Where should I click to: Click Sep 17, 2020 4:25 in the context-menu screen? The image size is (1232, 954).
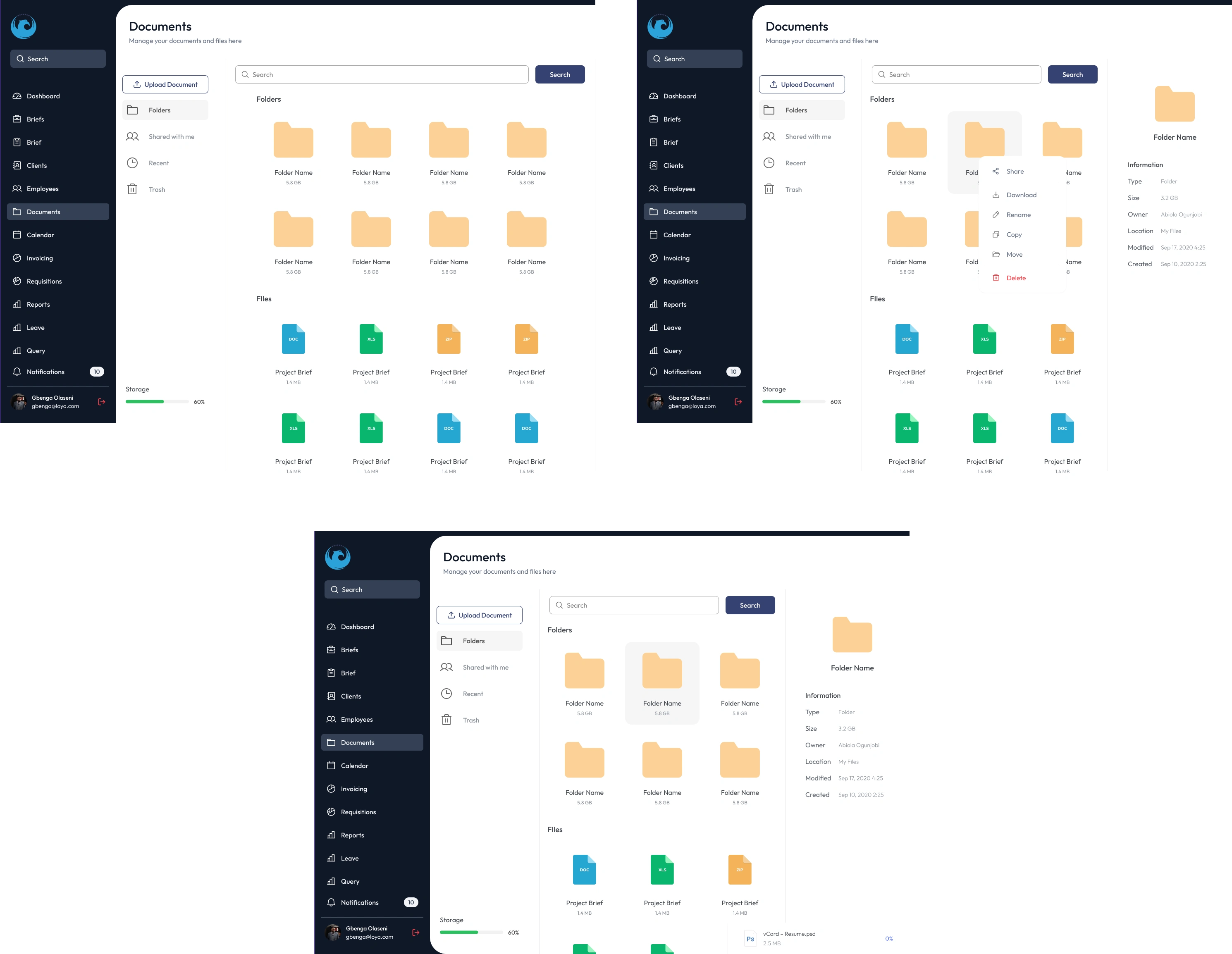[x=1183, y=248]
